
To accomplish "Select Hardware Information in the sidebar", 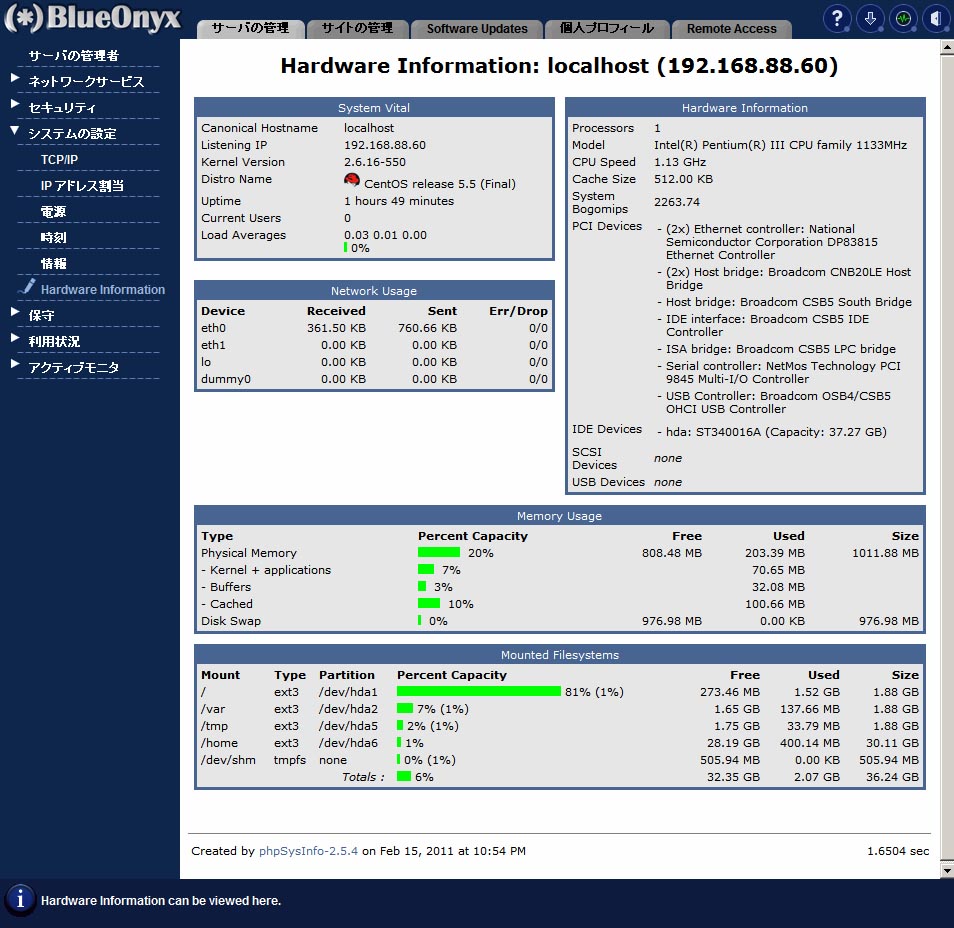I will (103, 290).
